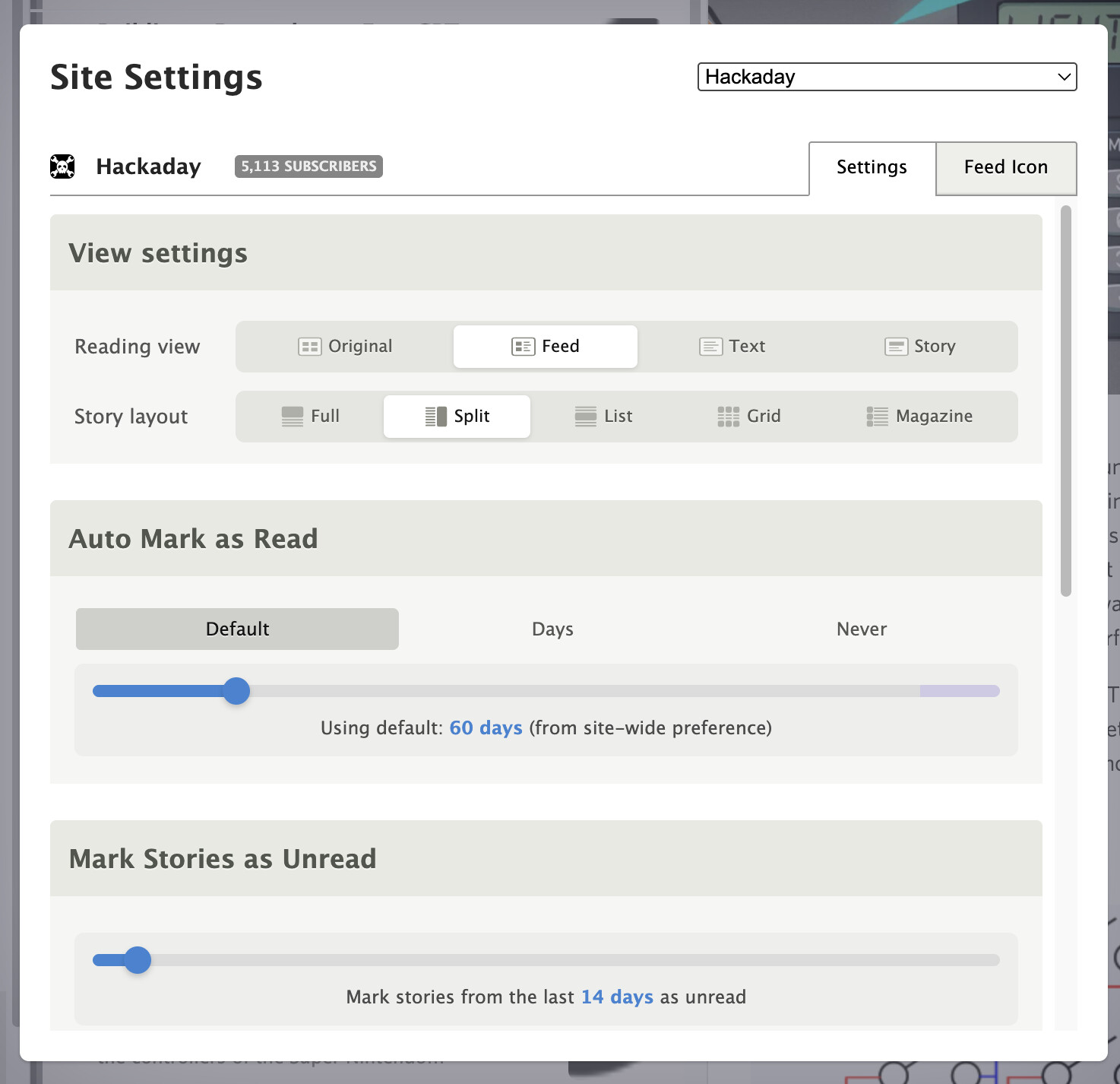
Task: Switch story layout to Full icon
Action: pyautogui.click(x=292, y=417)
